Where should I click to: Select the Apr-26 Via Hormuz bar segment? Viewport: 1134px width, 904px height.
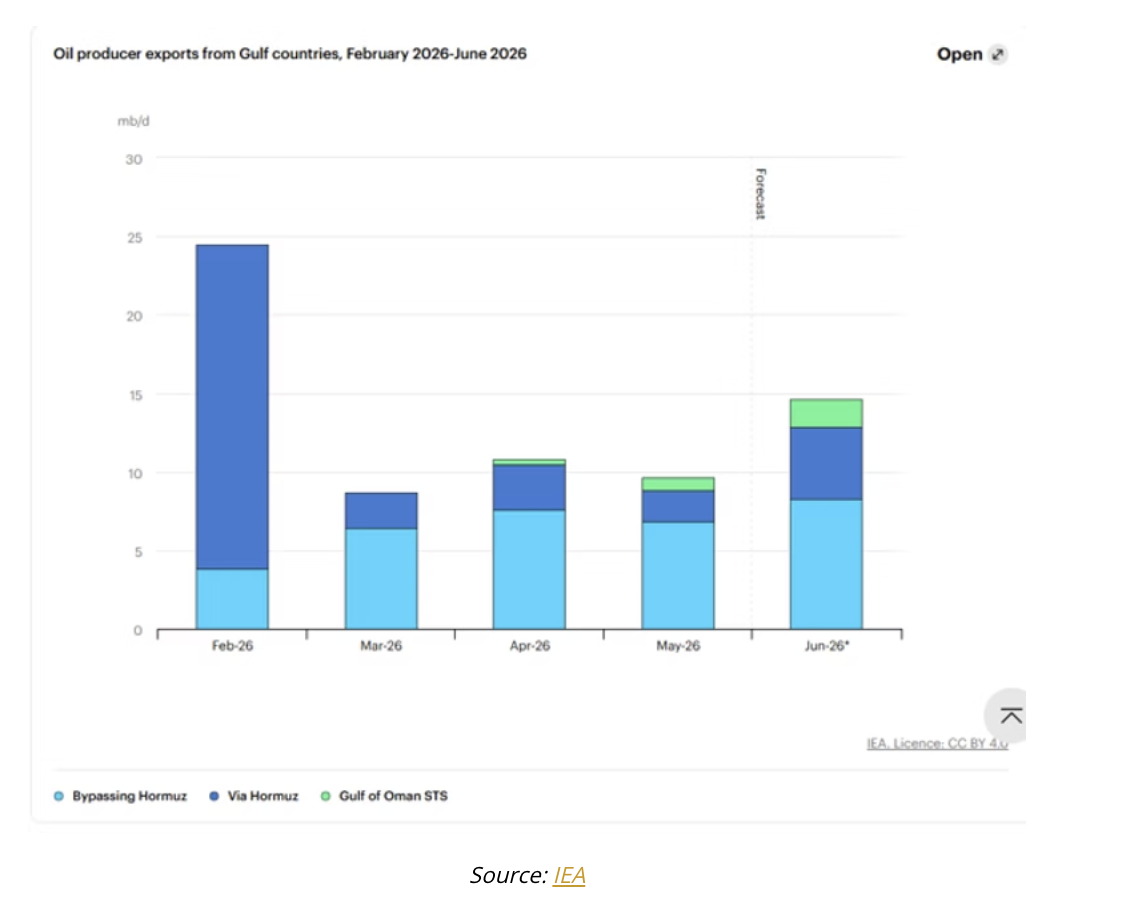pos(529,487)
